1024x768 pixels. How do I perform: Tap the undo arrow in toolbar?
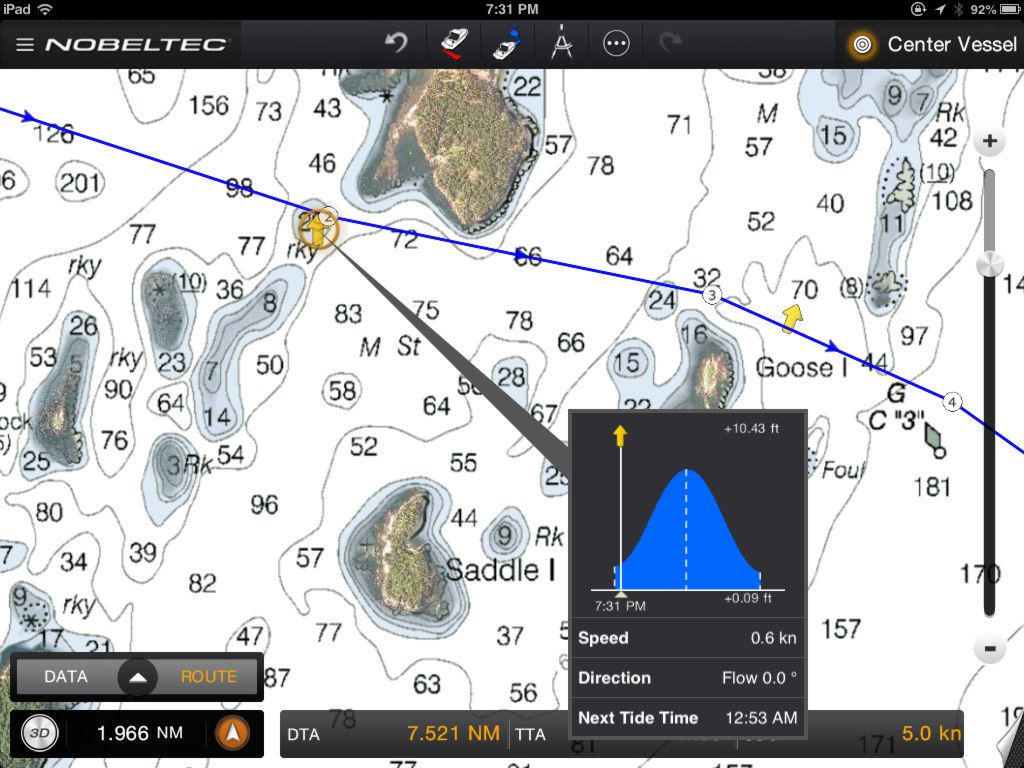396,44
